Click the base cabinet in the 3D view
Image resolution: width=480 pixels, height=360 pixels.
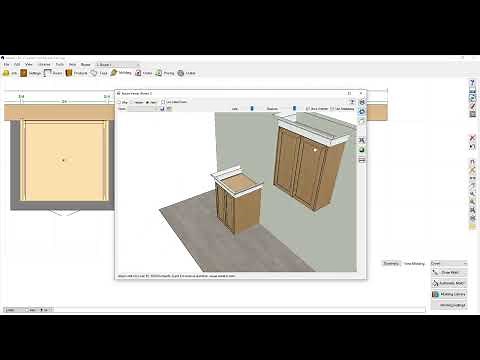(237, 202)
